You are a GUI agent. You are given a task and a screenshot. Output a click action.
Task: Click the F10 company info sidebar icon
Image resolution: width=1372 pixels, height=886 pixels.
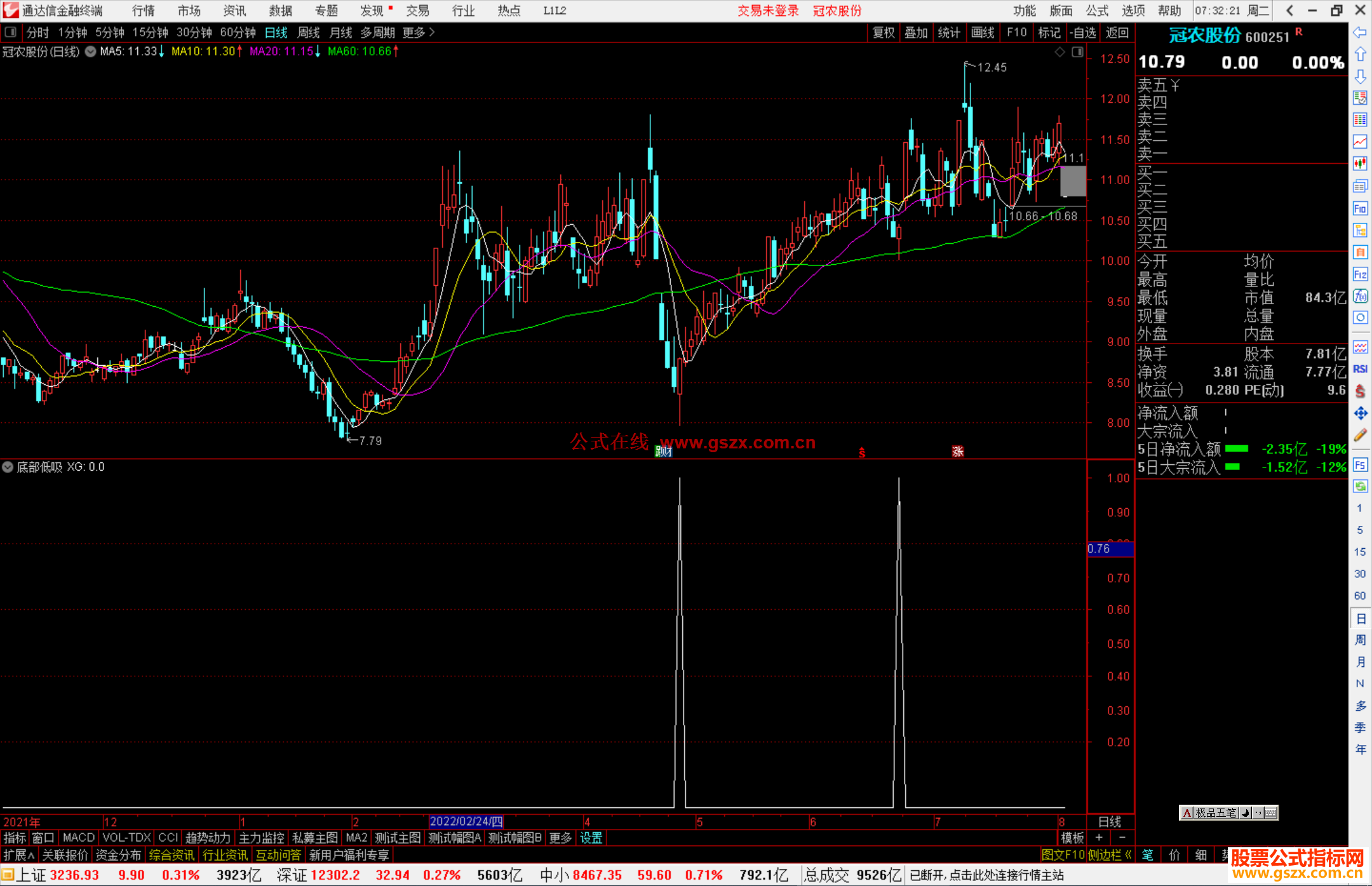[x=1360, y=208]
